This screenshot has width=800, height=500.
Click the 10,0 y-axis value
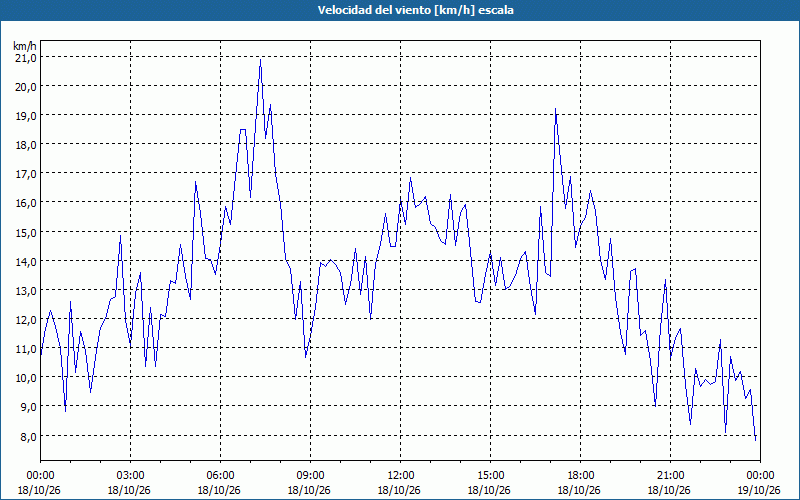click(x=26, y=378)
